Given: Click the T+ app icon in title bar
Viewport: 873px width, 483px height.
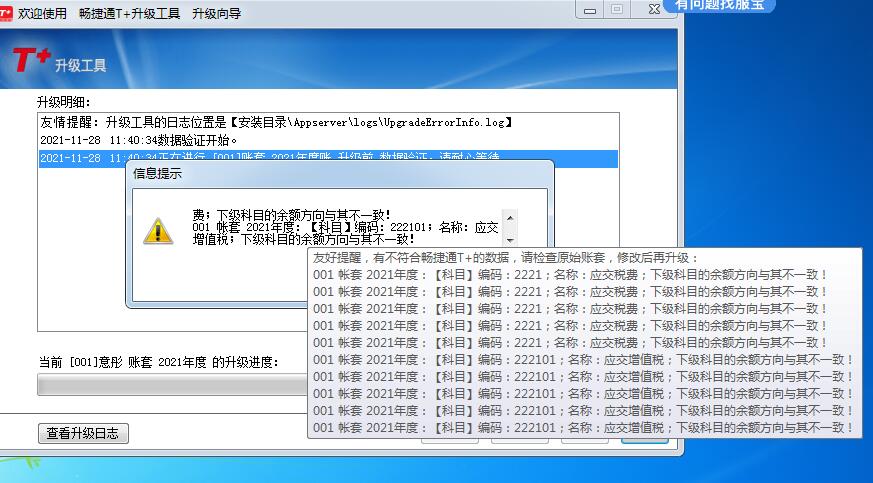Looking at the screenshot, I should [x=5, y=13].
